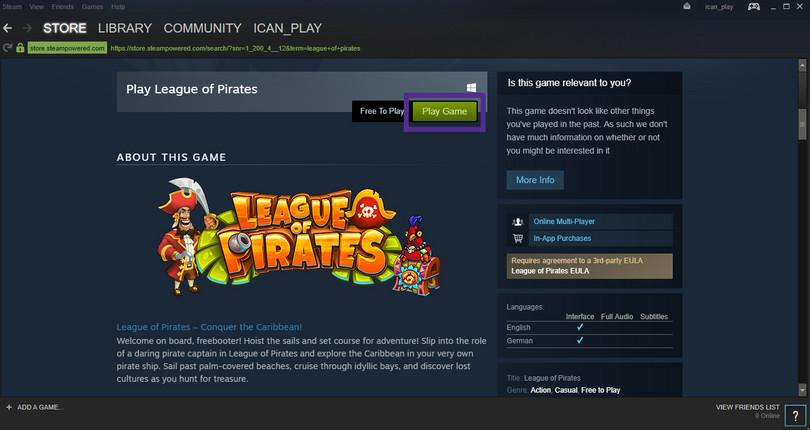Click the Free to Play genre link
This screenshot has height=430, width=810.
coord(600,390)
